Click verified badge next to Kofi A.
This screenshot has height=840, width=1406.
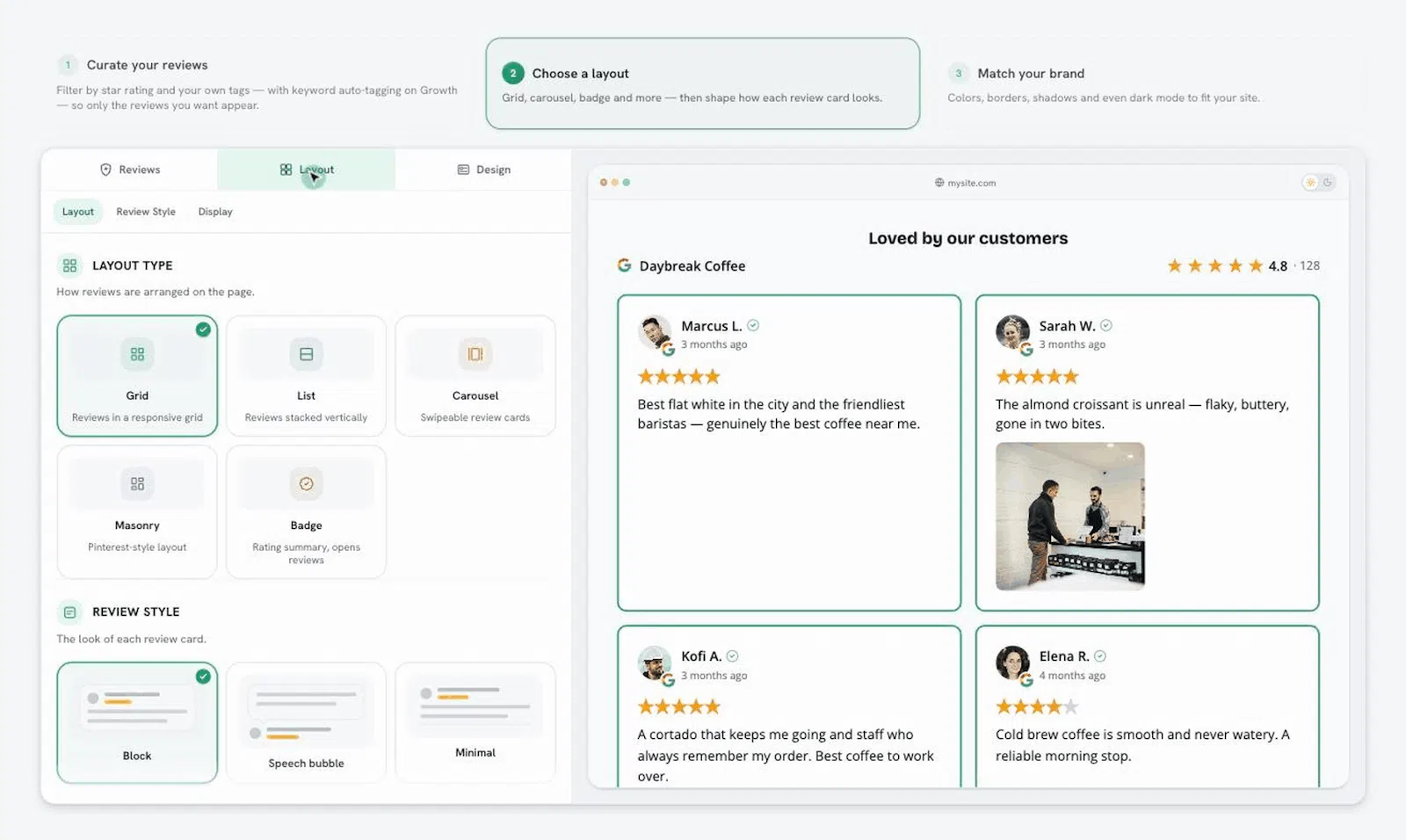click(x=733, y=656)
